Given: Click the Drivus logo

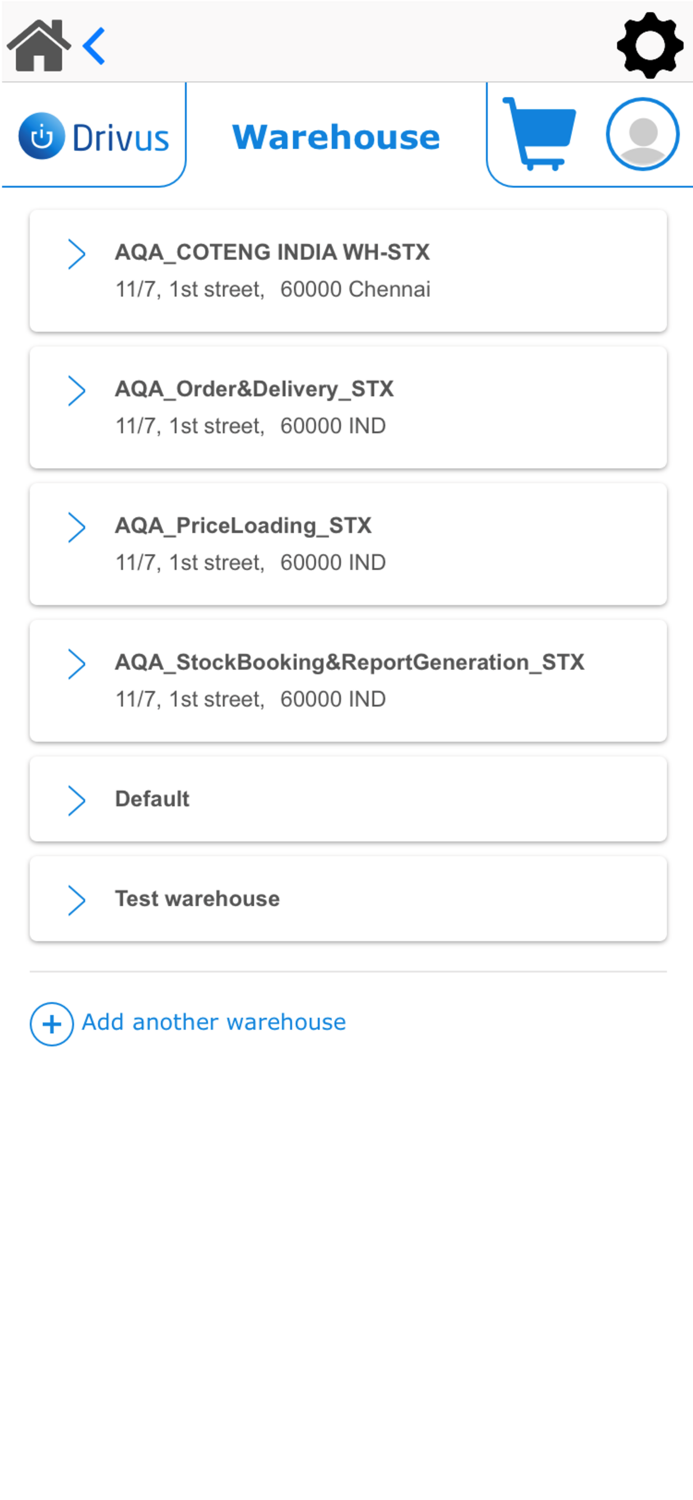Looking at the screenshot, I should (94, 137).
